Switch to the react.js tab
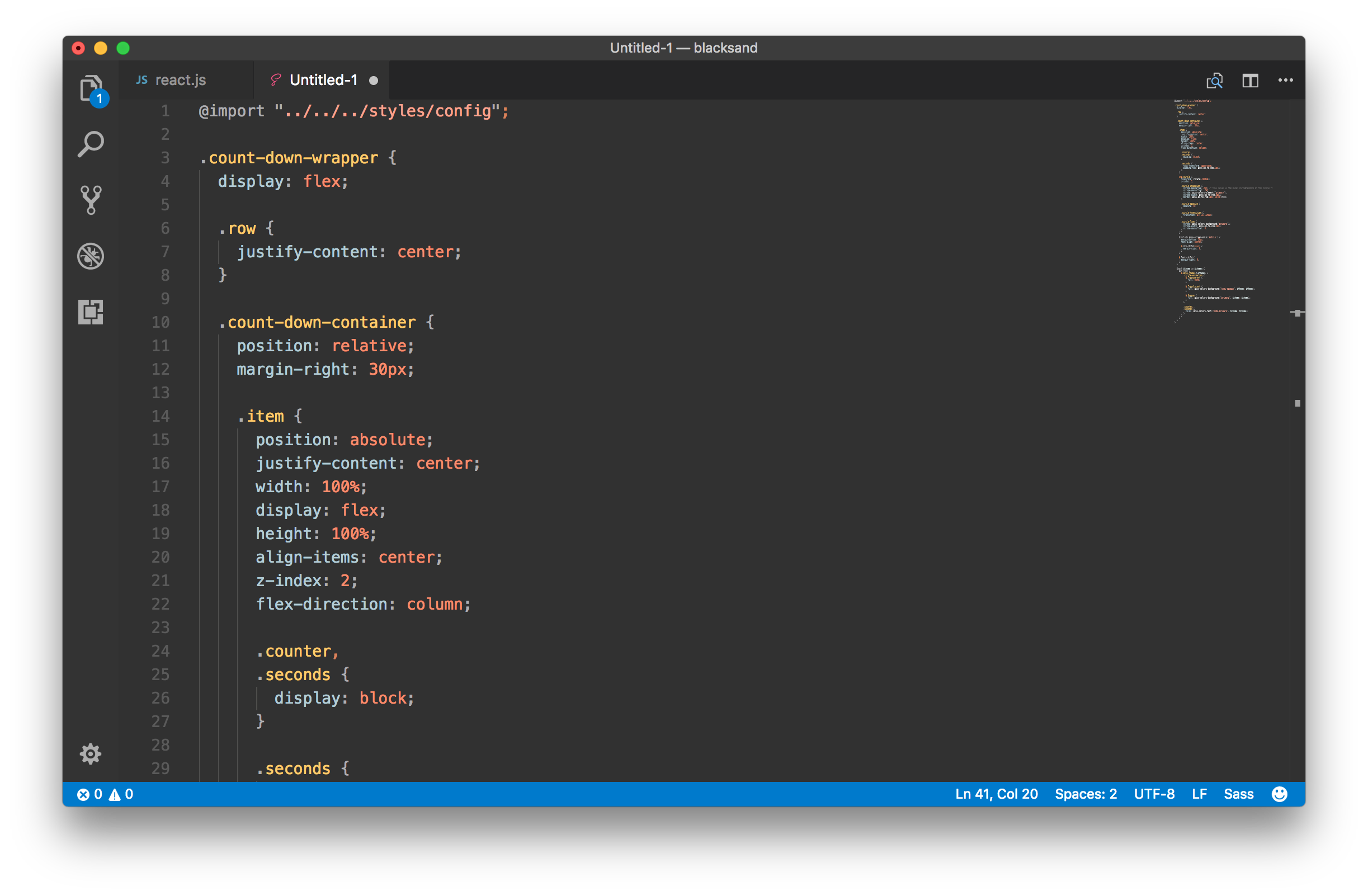 point(180,80)
